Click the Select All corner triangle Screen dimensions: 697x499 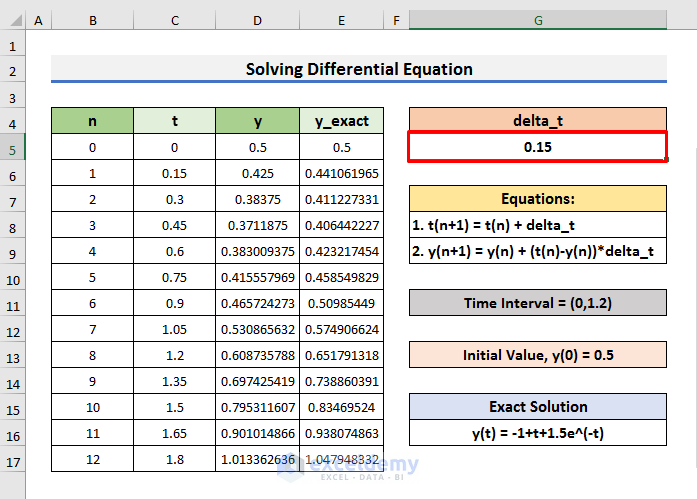click(13, 20)
